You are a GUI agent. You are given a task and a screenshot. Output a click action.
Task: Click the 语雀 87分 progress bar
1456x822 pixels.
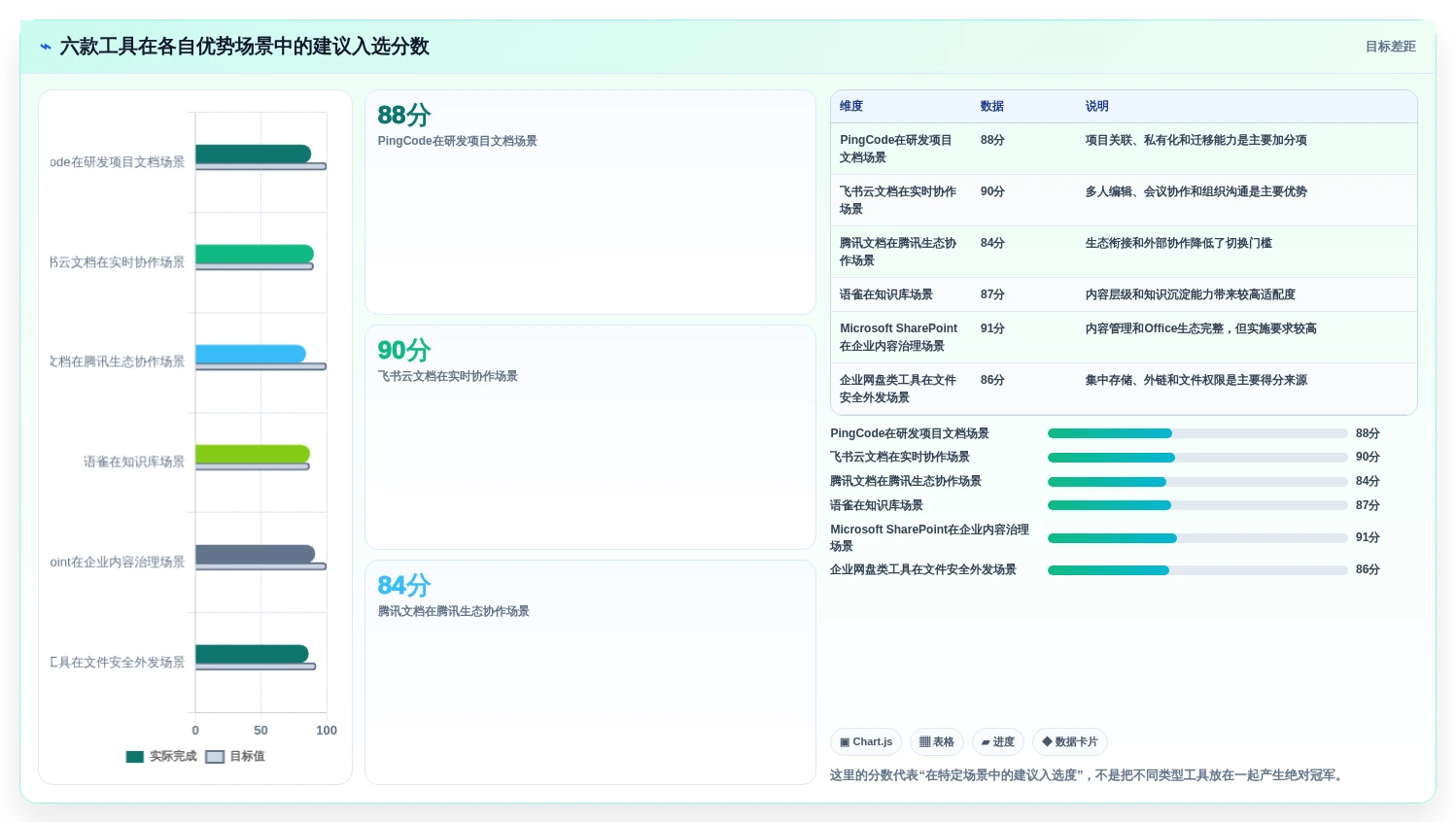pos(1197,505)
